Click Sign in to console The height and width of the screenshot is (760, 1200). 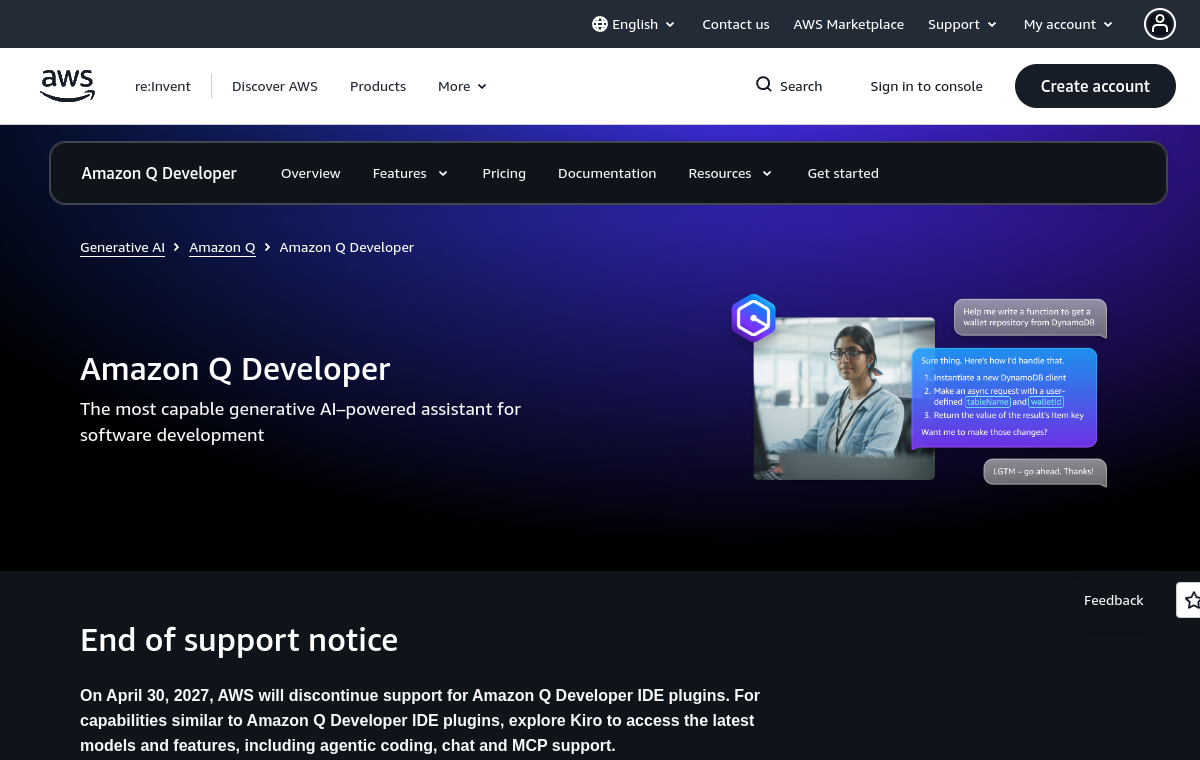tap(926, 86)
